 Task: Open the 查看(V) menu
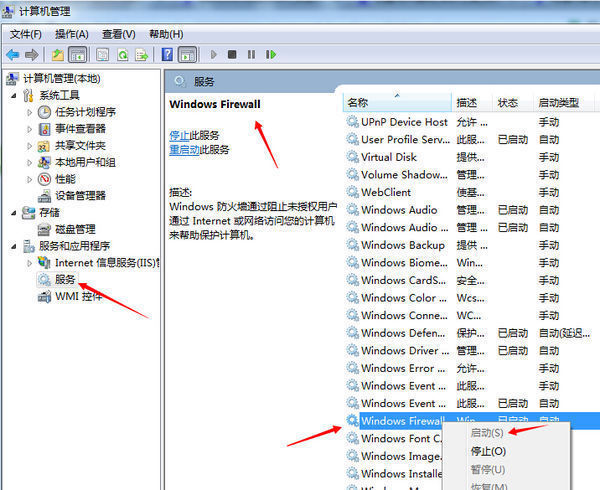pos(119,34)
